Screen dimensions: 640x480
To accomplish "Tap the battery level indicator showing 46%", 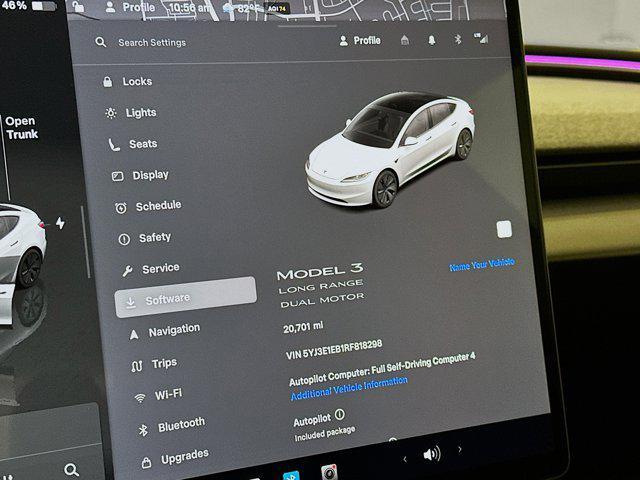I will pyautogui.click(x=28, y=5).
